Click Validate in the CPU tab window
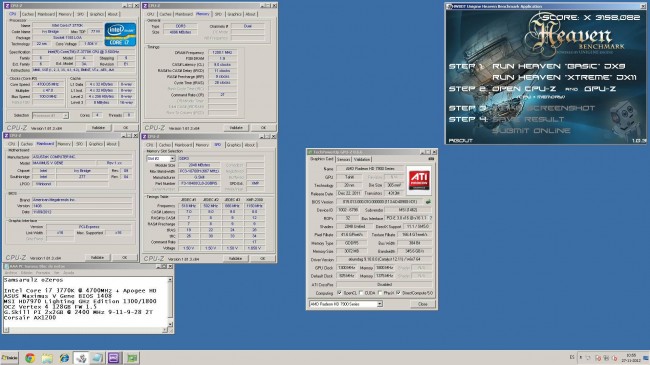The height and width of the screenshot is (365, 650). point(98,128)
